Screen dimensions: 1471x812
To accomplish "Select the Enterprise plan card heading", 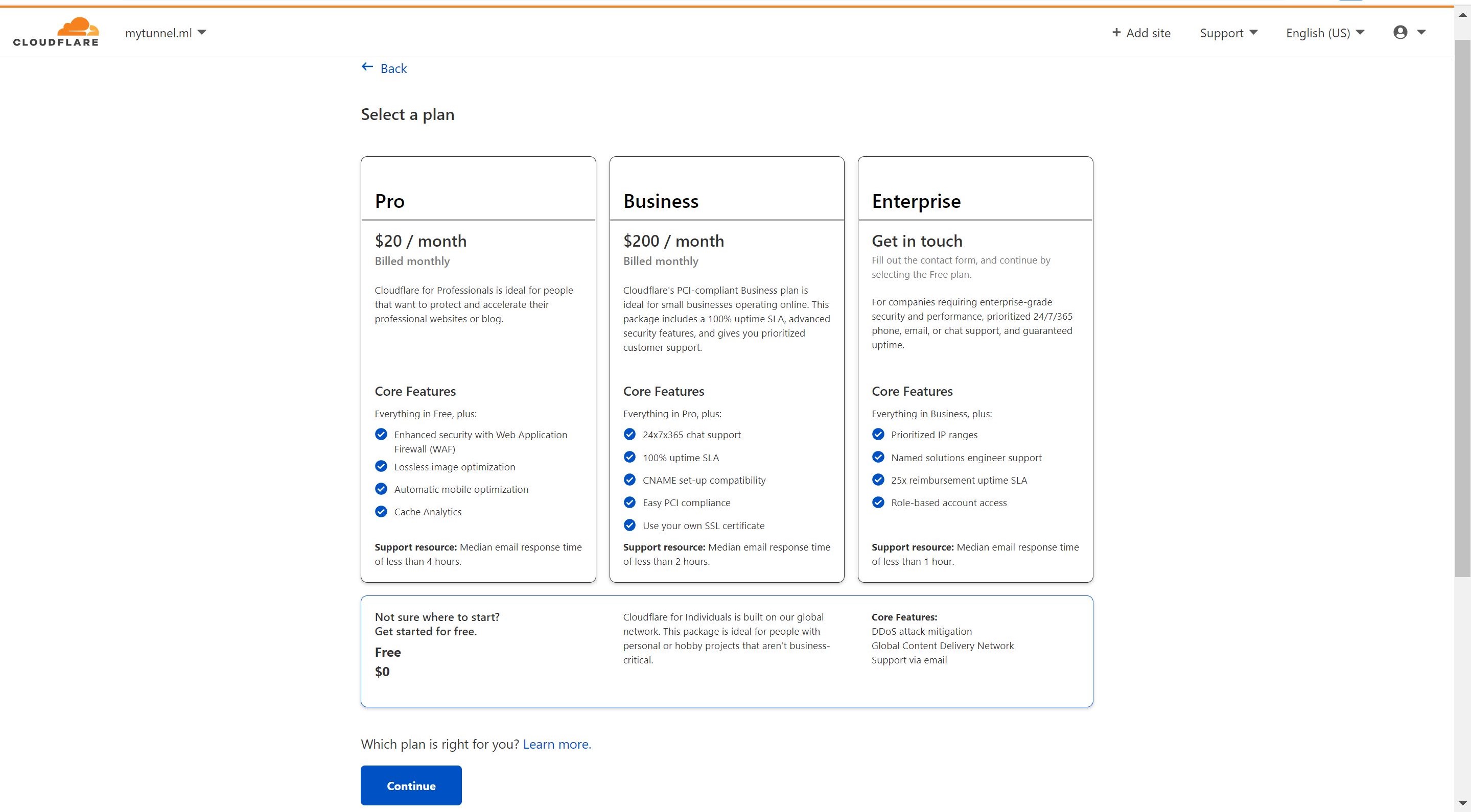I will [x=916, y=201].
